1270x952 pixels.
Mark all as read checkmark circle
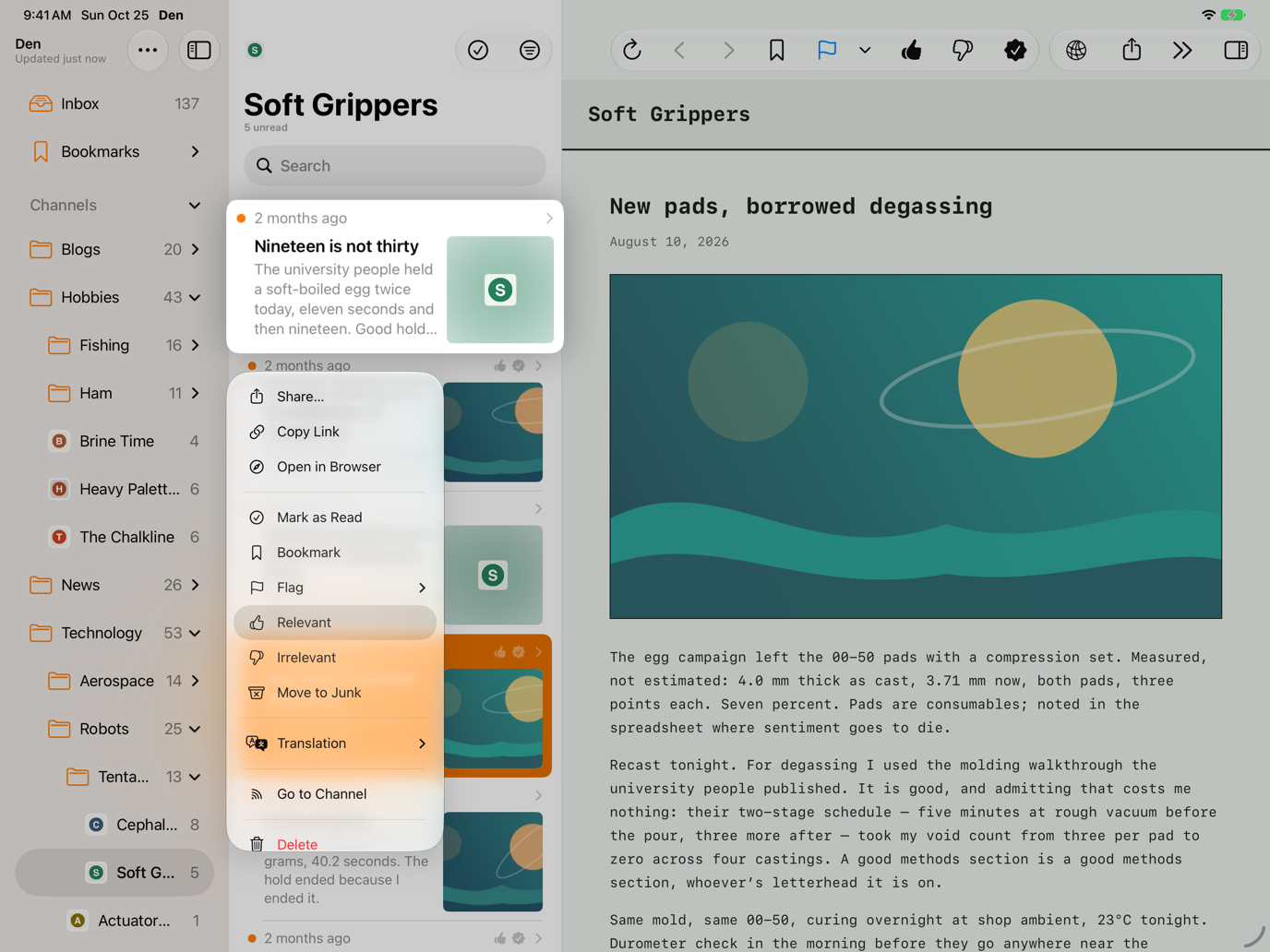pos(478,50)
